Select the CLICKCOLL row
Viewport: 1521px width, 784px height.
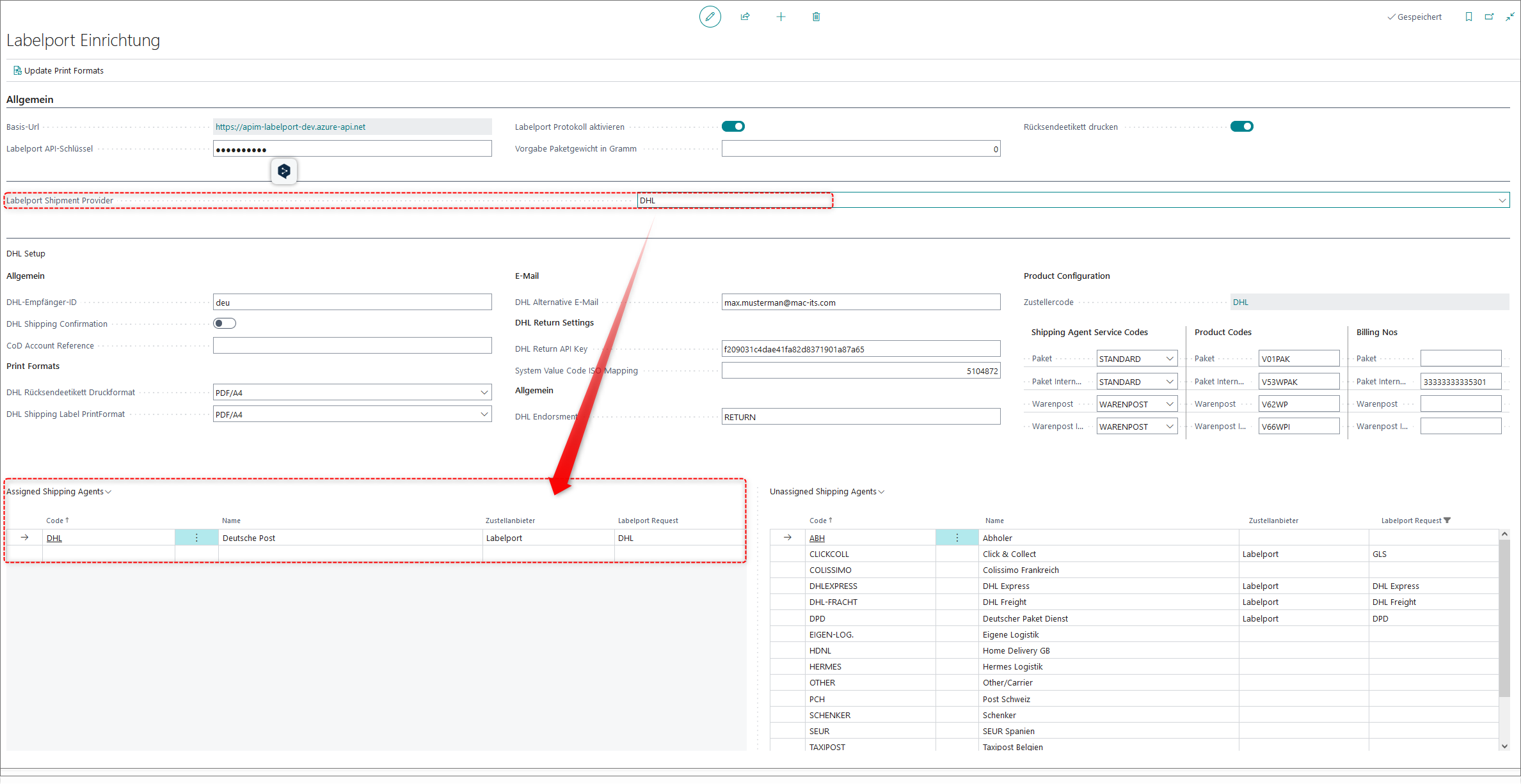[1134, 554]
